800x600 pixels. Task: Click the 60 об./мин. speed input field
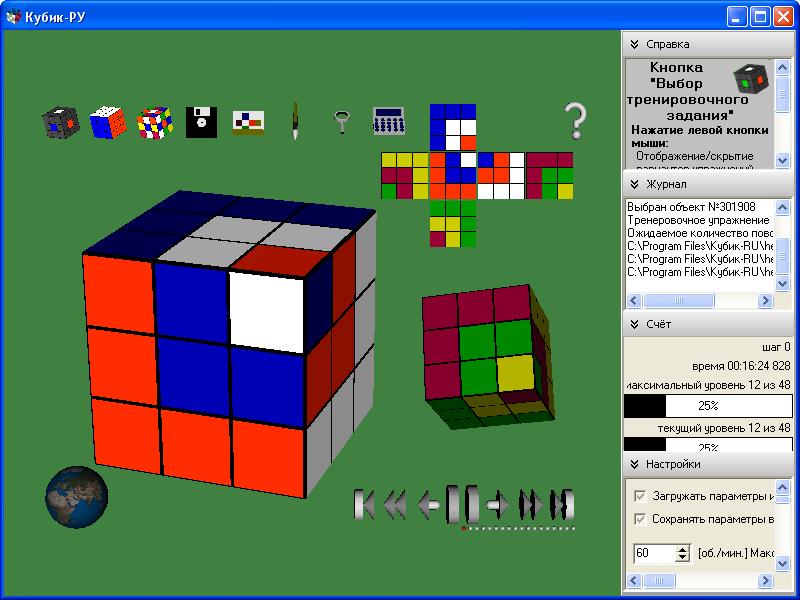pyautogui.click(x=655, y=553)
